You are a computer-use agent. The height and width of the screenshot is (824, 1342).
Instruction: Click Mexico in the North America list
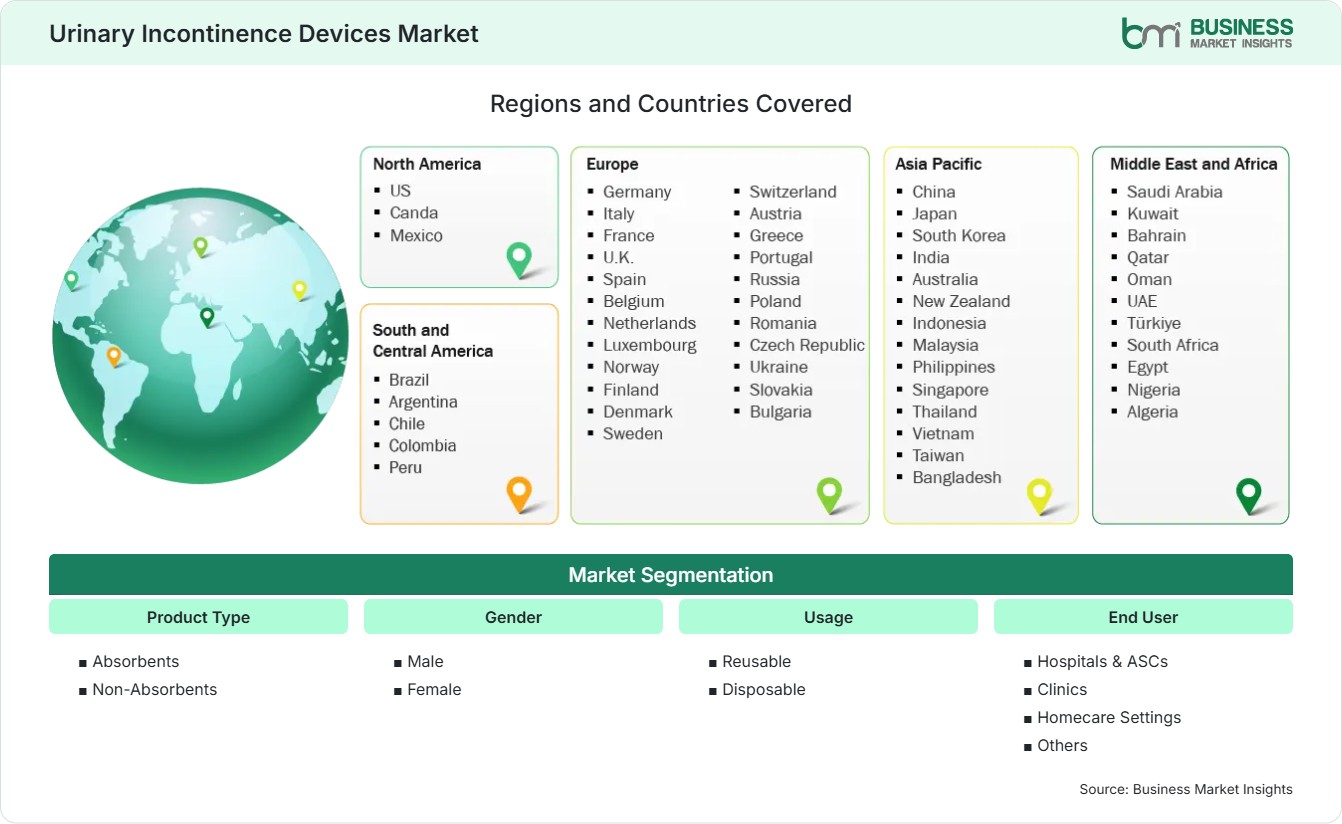pos(416,235)
